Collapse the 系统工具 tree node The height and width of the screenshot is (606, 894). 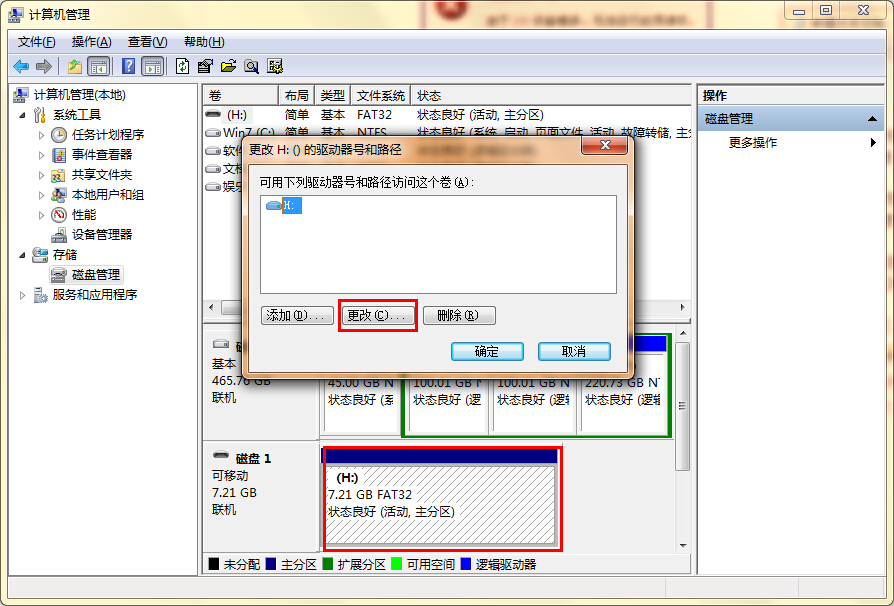pos(22,115)
